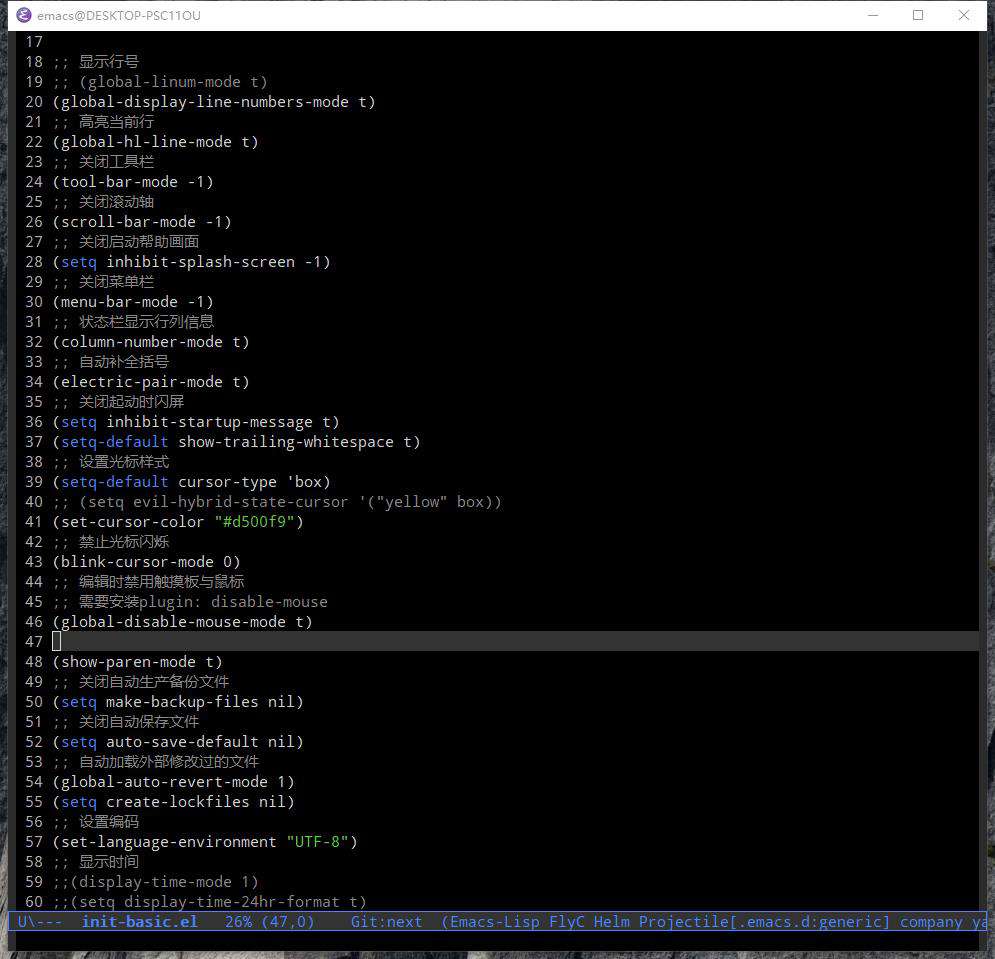Click the Git:next branch indicator in mode line

(386, 922)
